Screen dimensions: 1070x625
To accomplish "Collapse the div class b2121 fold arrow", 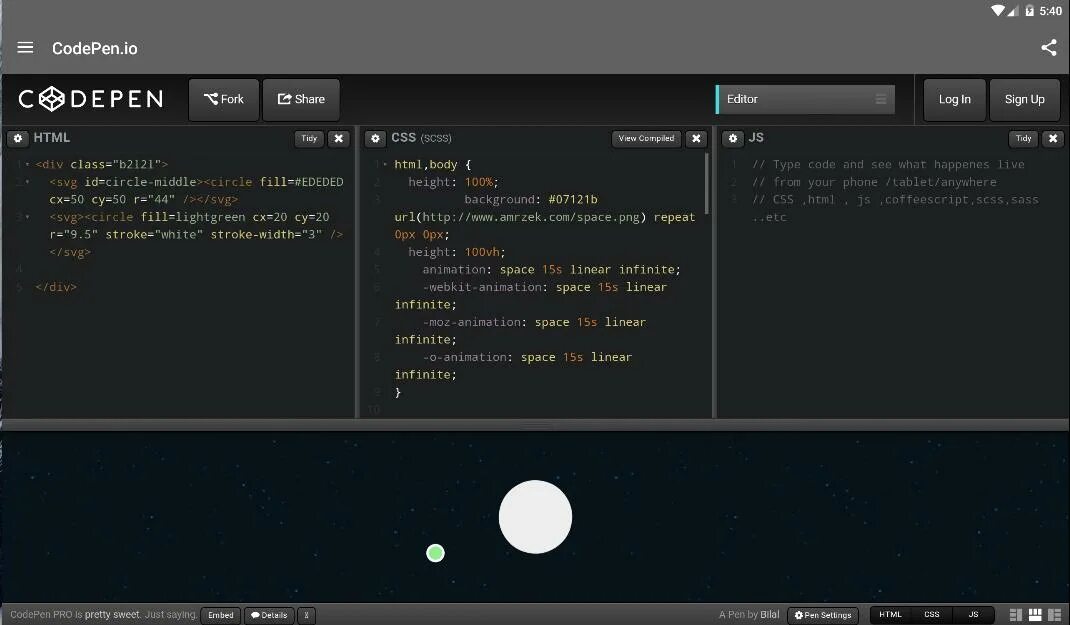I will (x=27, y=164).
